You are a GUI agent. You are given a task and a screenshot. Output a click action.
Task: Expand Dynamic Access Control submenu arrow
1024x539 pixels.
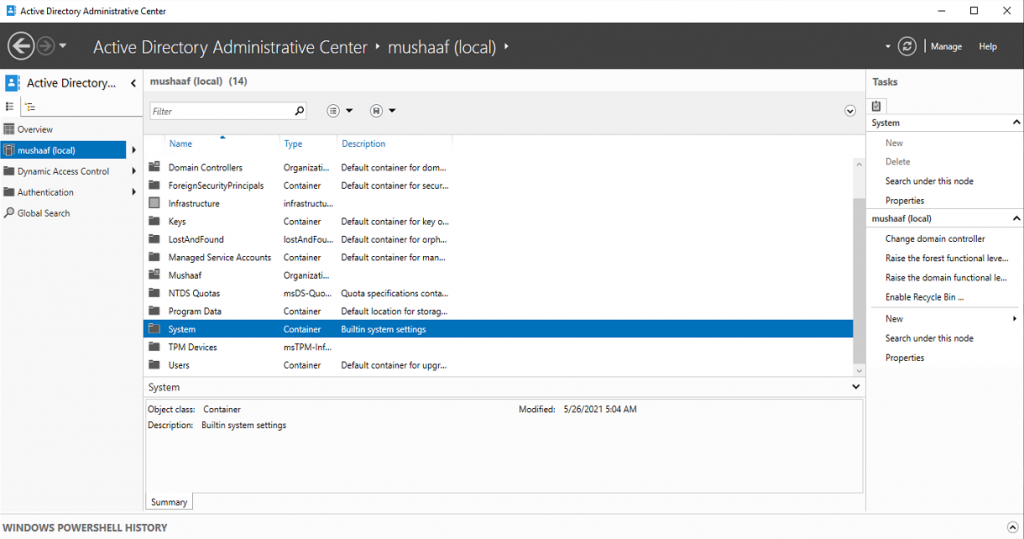(134, 171)
